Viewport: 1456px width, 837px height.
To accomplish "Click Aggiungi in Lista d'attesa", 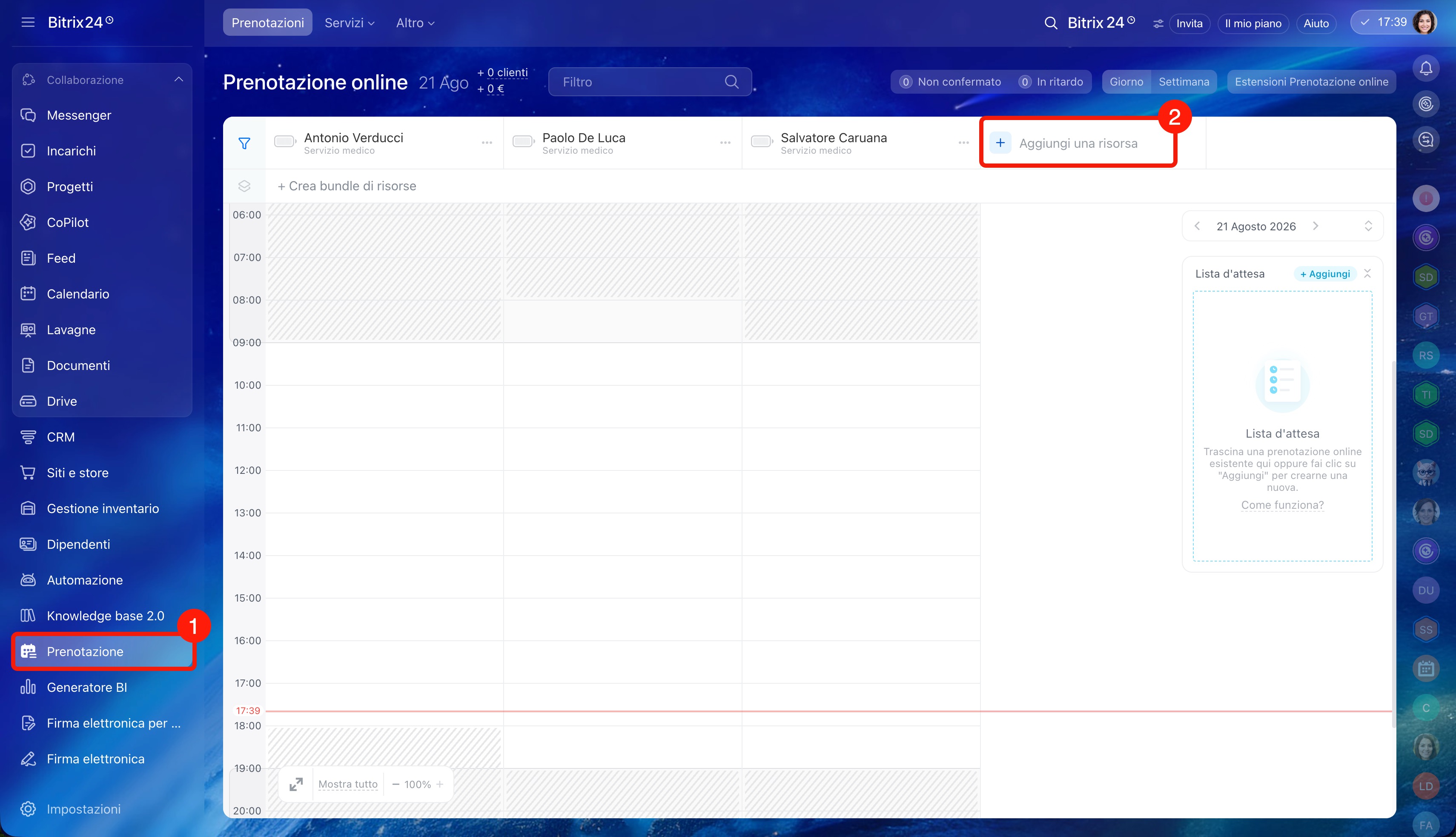I will point(1325,274).
